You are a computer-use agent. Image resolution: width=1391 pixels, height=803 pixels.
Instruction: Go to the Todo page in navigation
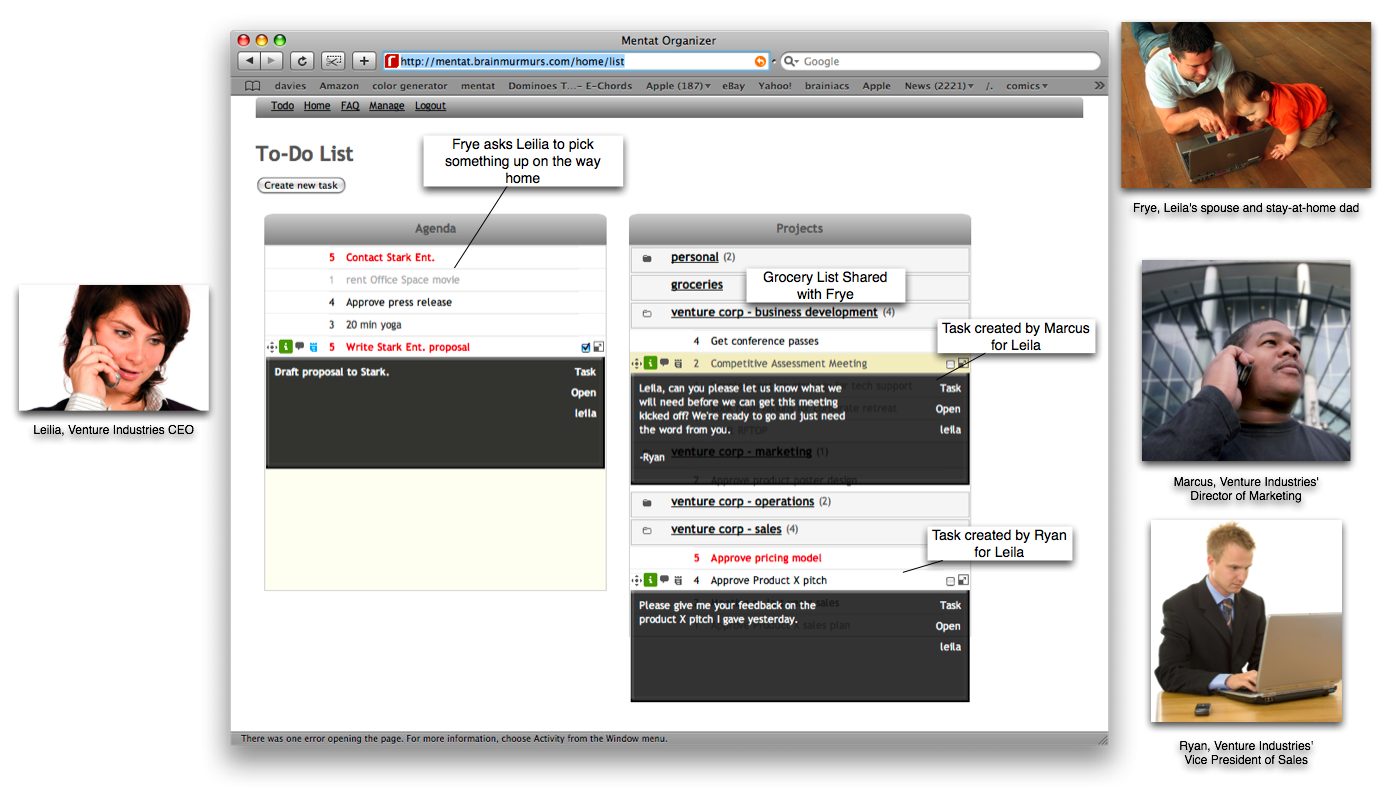[282, 106]
